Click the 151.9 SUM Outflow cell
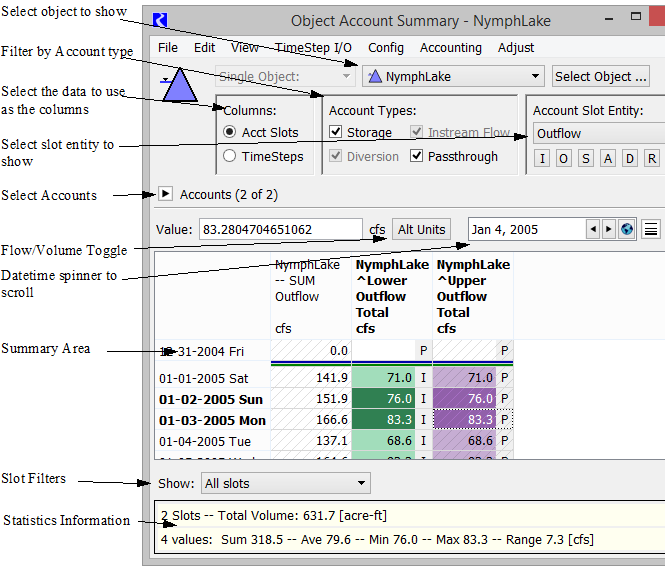 point(311,399)
